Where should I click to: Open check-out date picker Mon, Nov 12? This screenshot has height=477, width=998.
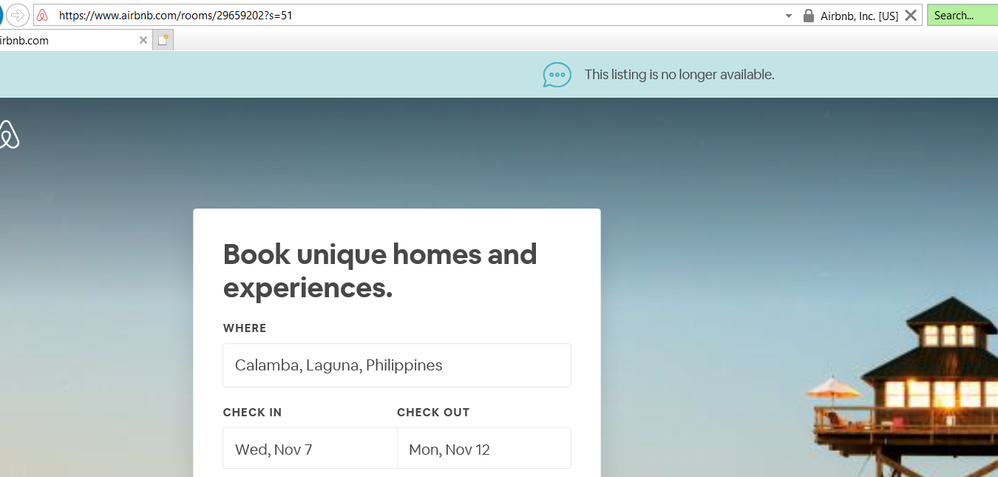pos(484,449)
